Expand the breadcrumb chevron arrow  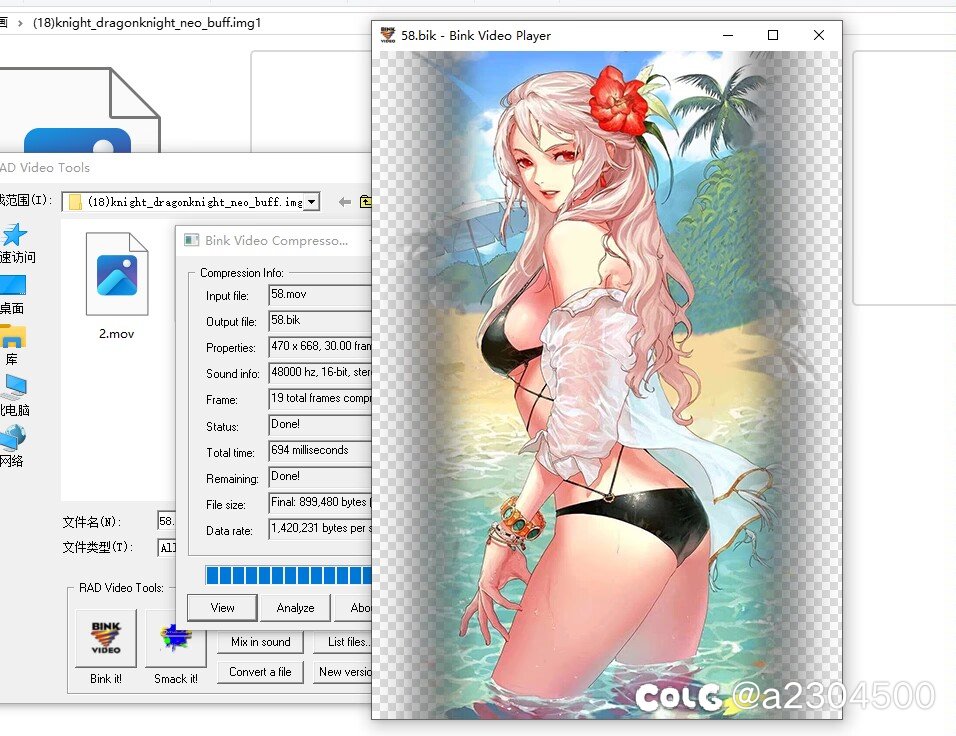pyautogui.click(x=20, y=23)
